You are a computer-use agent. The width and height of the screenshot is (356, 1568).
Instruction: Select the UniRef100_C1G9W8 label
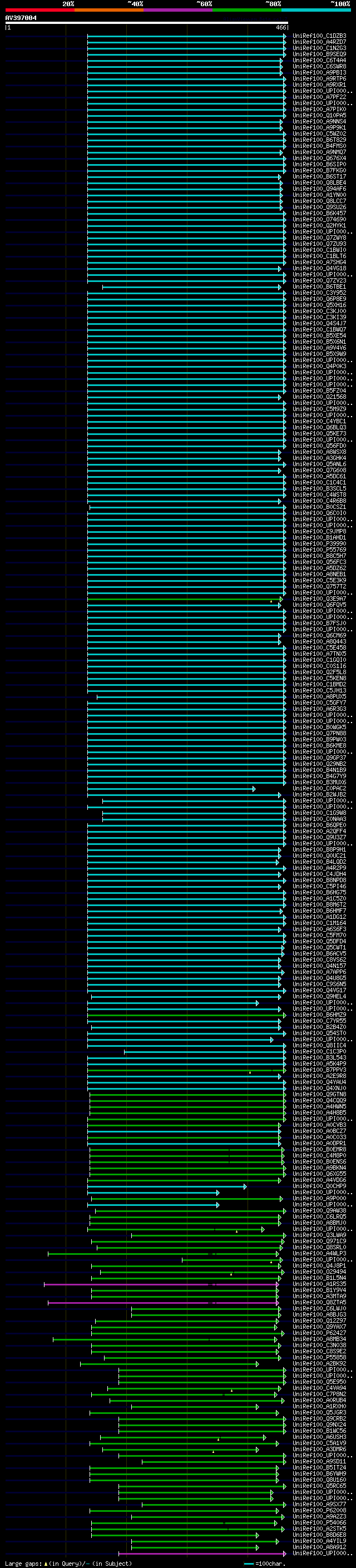(x=319, y=813)
